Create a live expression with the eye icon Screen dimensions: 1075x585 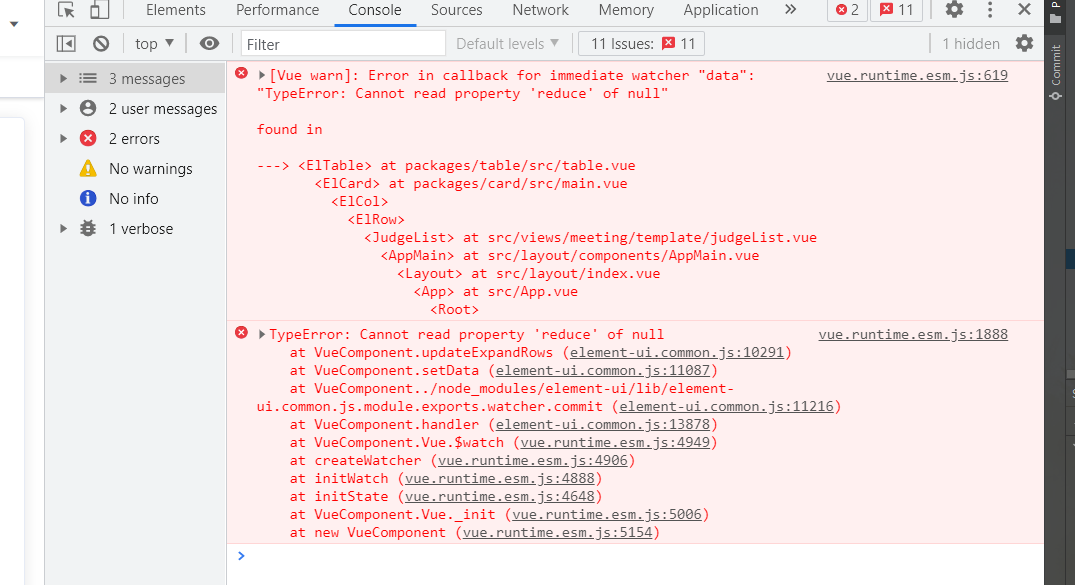(208, 43)
